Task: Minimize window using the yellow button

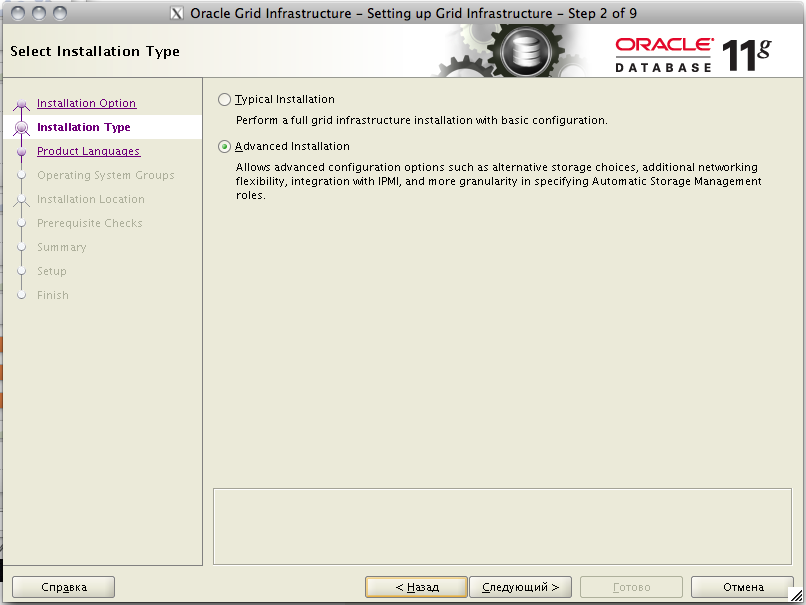Action: tap(38, 13)
